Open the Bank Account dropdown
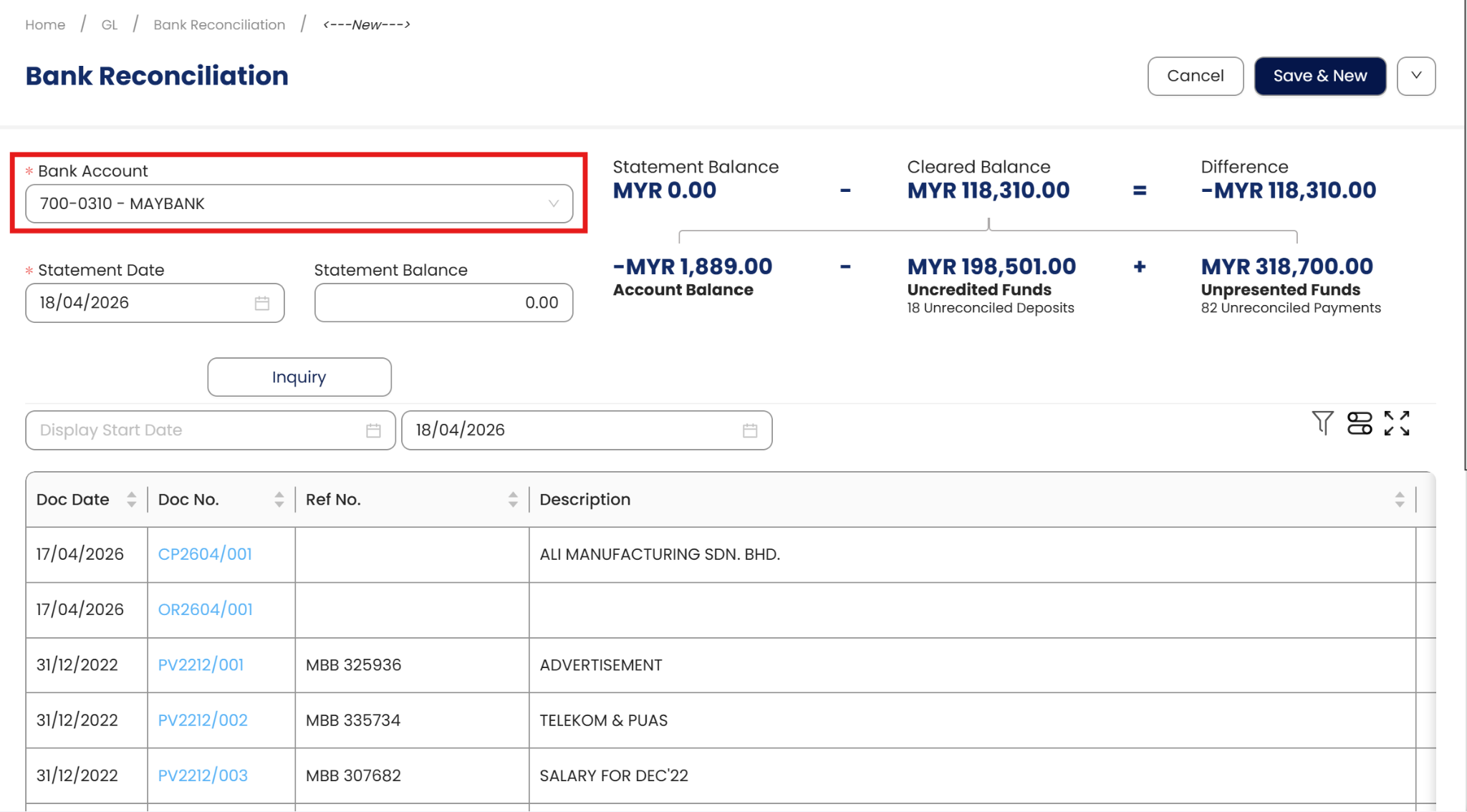Screen dimensions: 1467x812 (299, 204)
